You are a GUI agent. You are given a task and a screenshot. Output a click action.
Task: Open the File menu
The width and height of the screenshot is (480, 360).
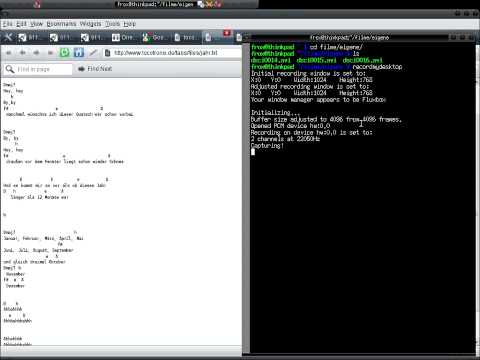tap(7, 24)
